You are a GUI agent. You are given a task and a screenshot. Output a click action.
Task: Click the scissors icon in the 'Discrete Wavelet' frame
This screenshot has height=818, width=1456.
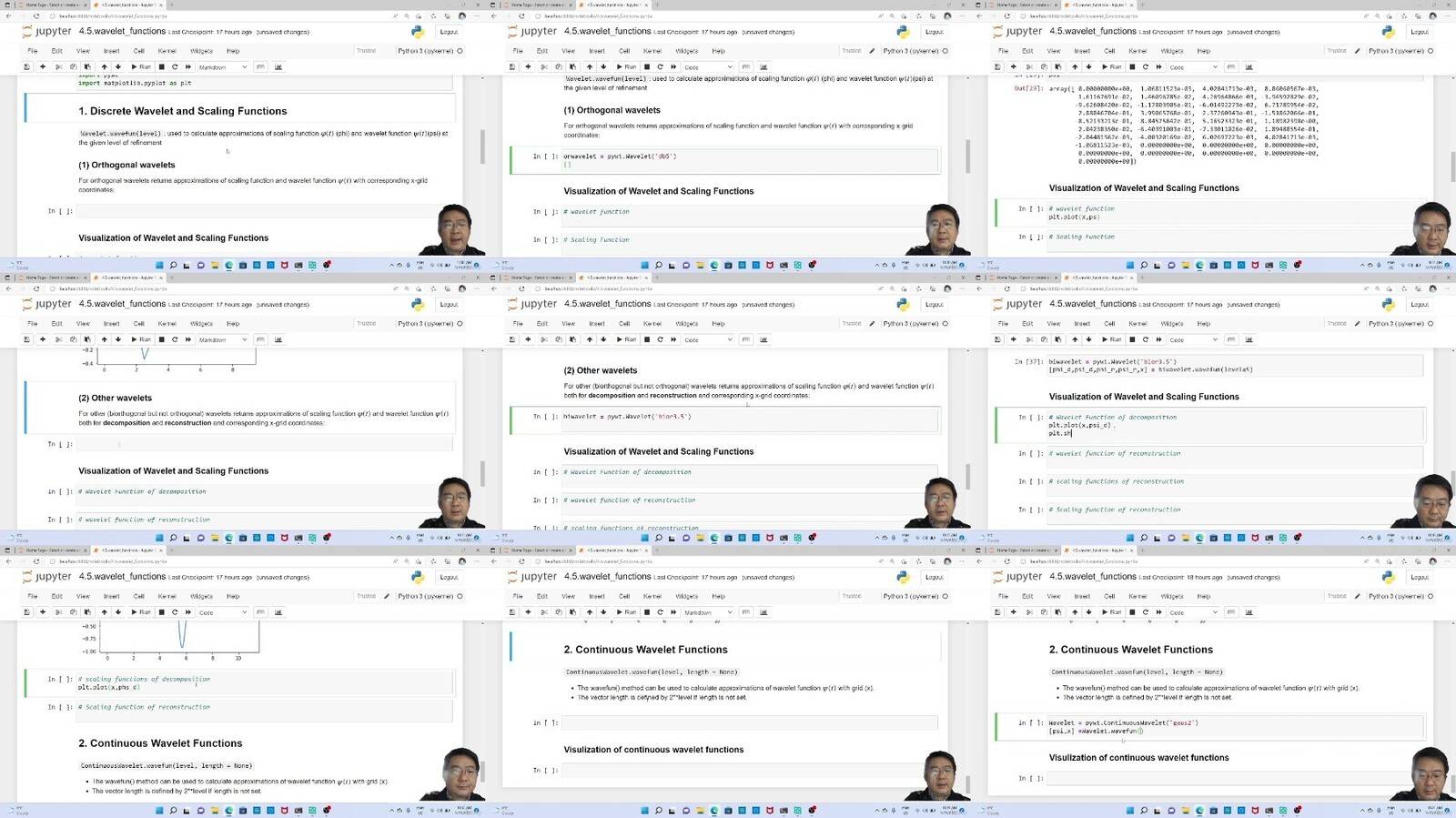[59, 66]
